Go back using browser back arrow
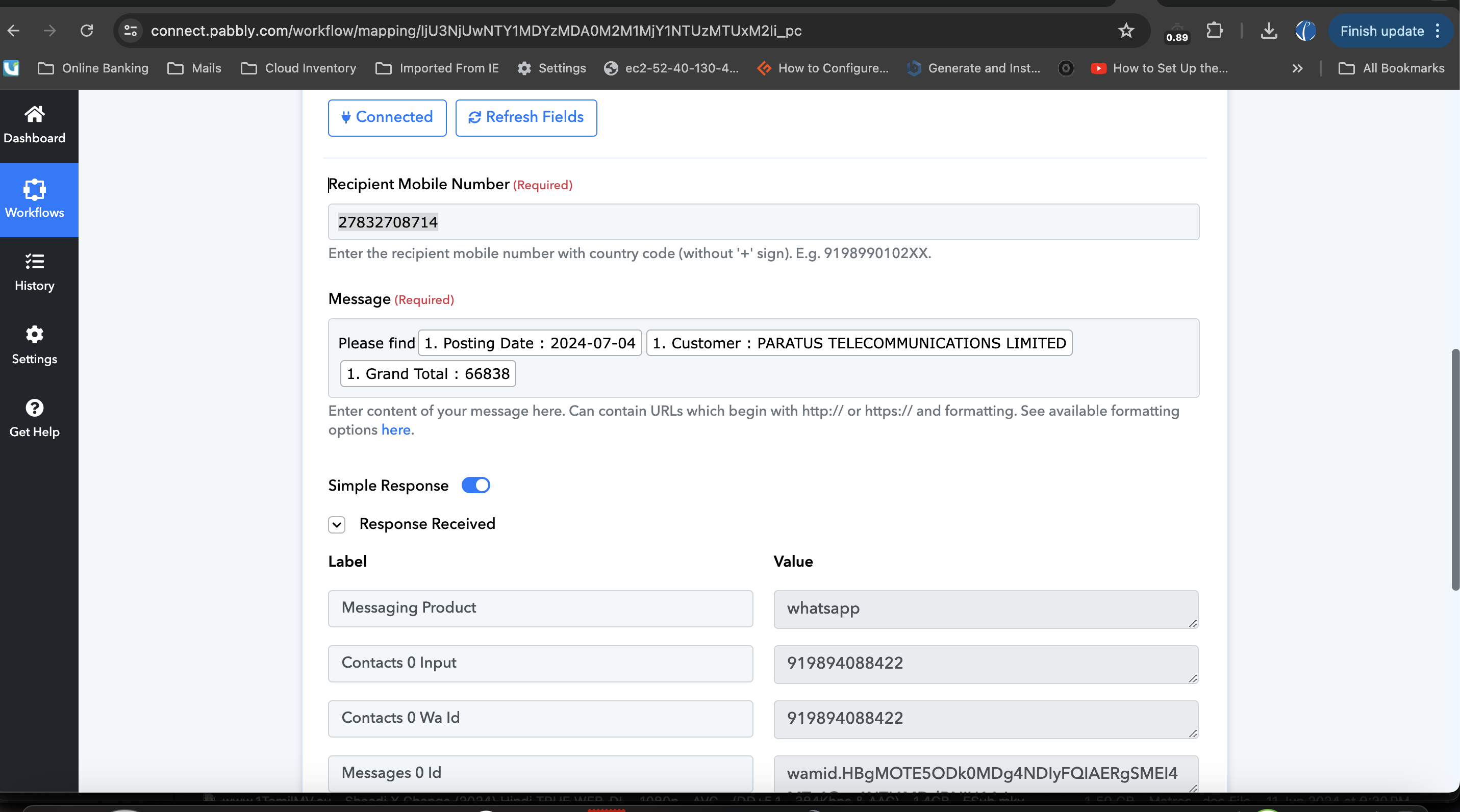This screenshot has width=1460, height=812. click(14, 31)
